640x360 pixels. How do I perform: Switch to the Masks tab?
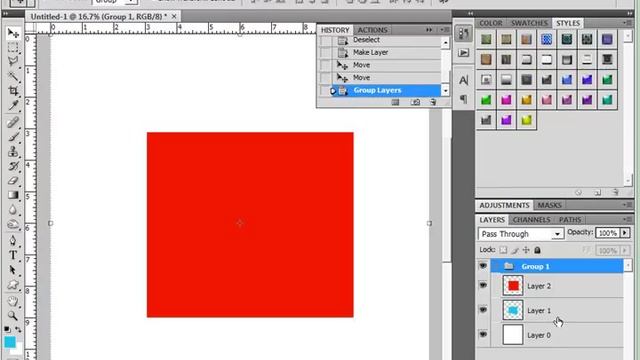click(x=549, y=205)
